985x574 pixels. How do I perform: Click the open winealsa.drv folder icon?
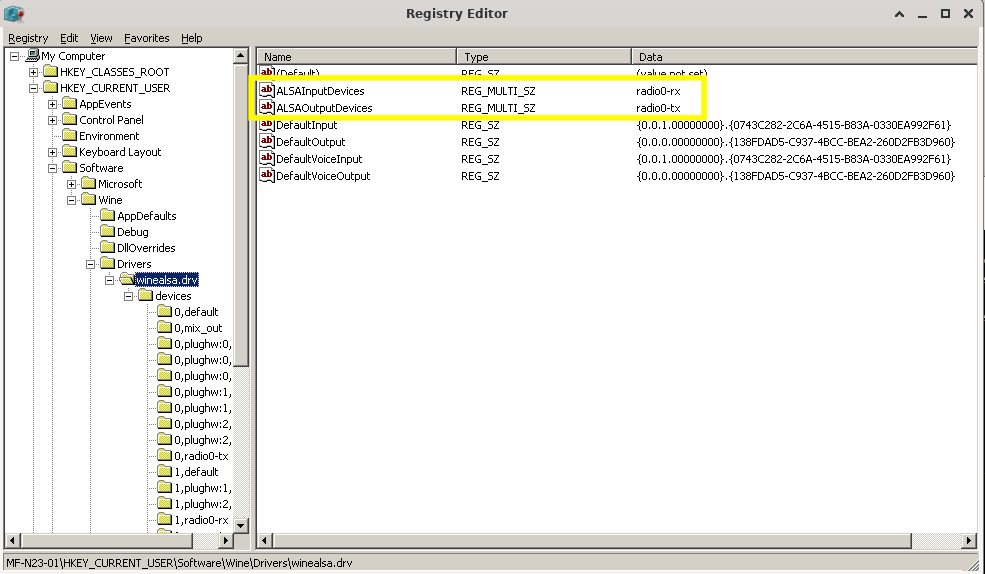click(127, 279)
